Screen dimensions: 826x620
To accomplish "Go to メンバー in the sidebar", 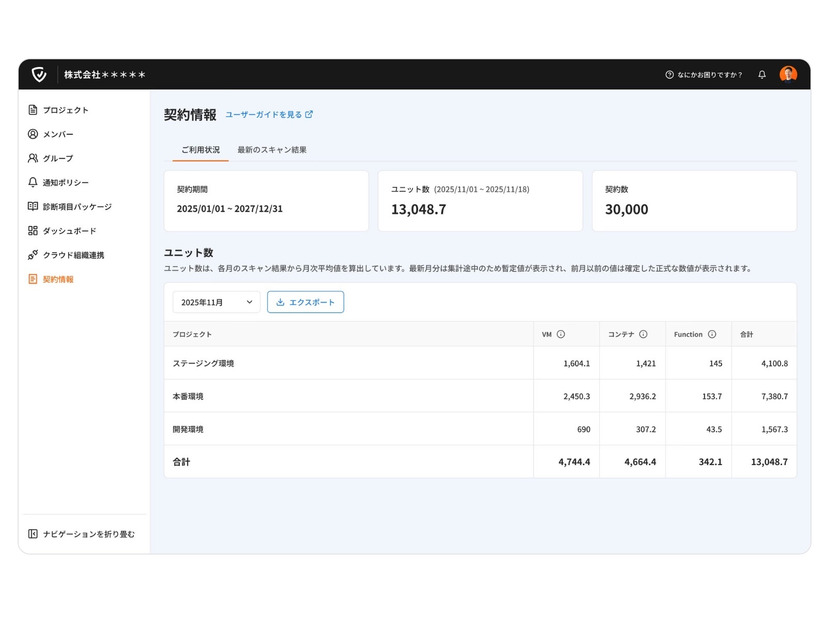I will click(58, 134).
